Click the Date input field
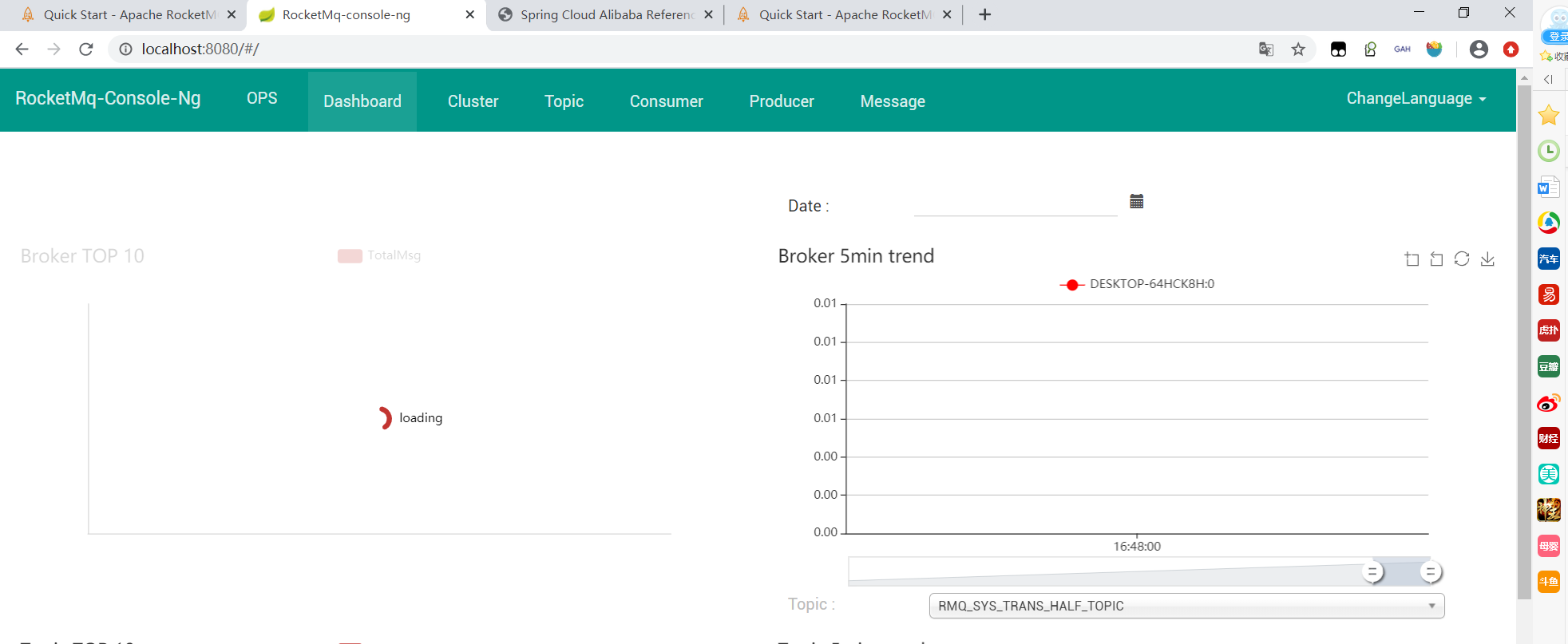The image size is (1568, 644). [1015, 203]
